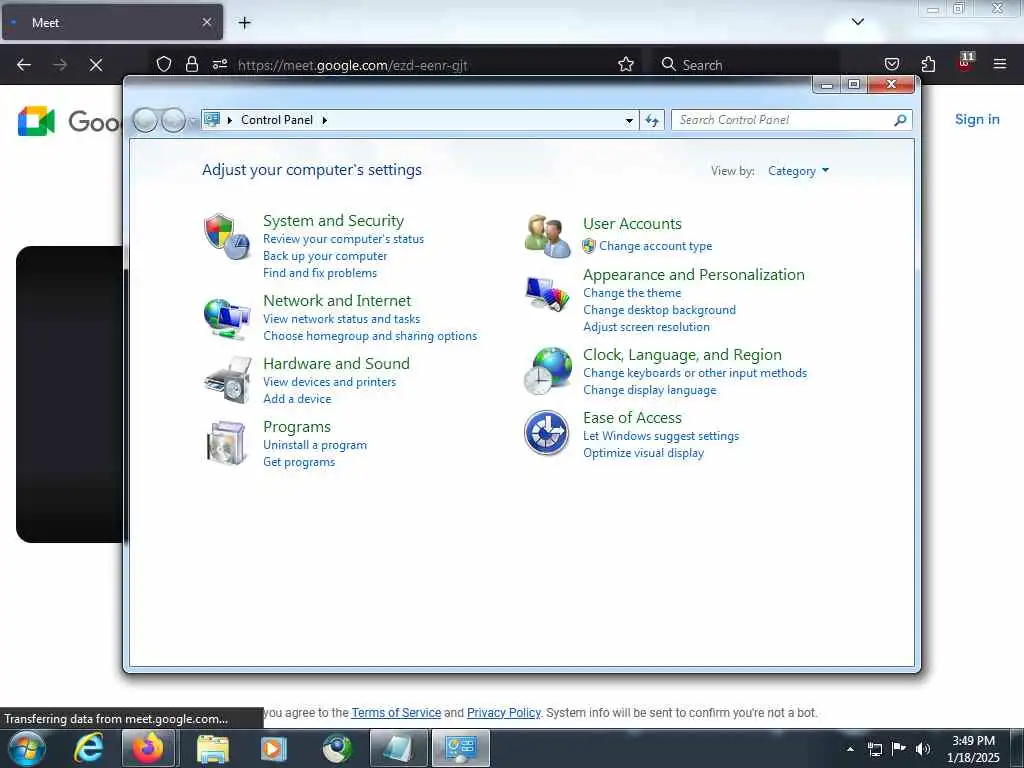Image resolution: width=1024 pixels, height=768 pixels.
Task: Click the site lock security icon
Action: 191,64
